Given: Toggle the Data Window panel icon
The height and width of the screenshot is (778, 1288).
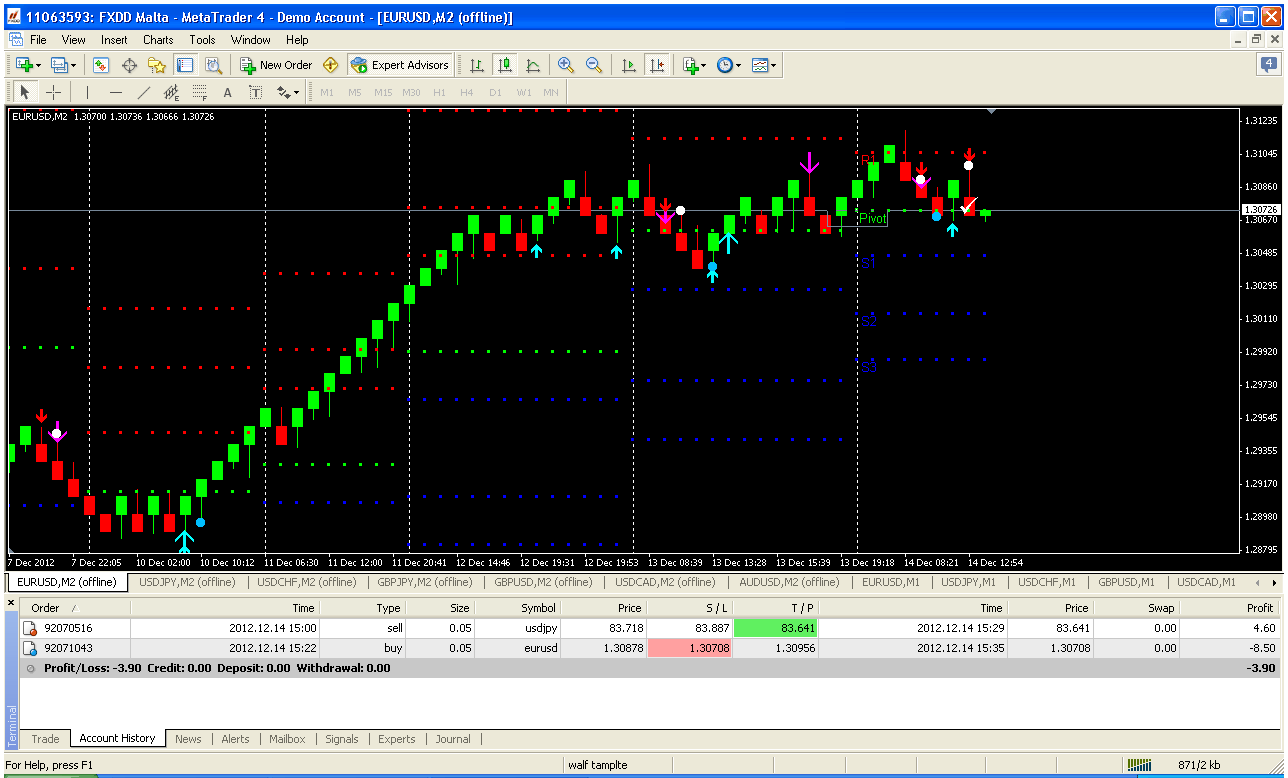Looking at the screenshot, I should tap(129, 65).
